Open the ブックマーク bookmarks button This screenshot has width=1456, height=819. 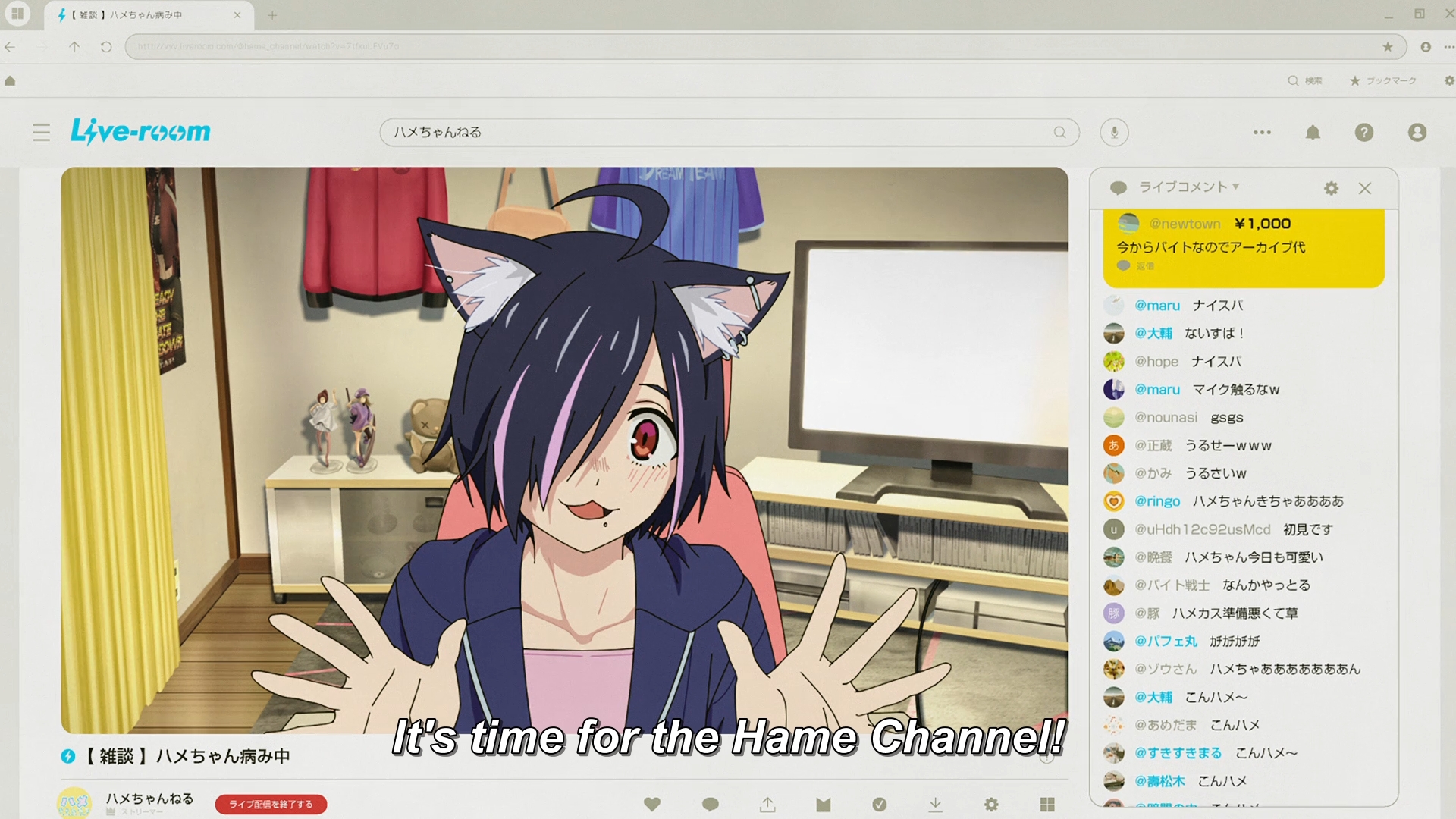tap(1383, 80)
